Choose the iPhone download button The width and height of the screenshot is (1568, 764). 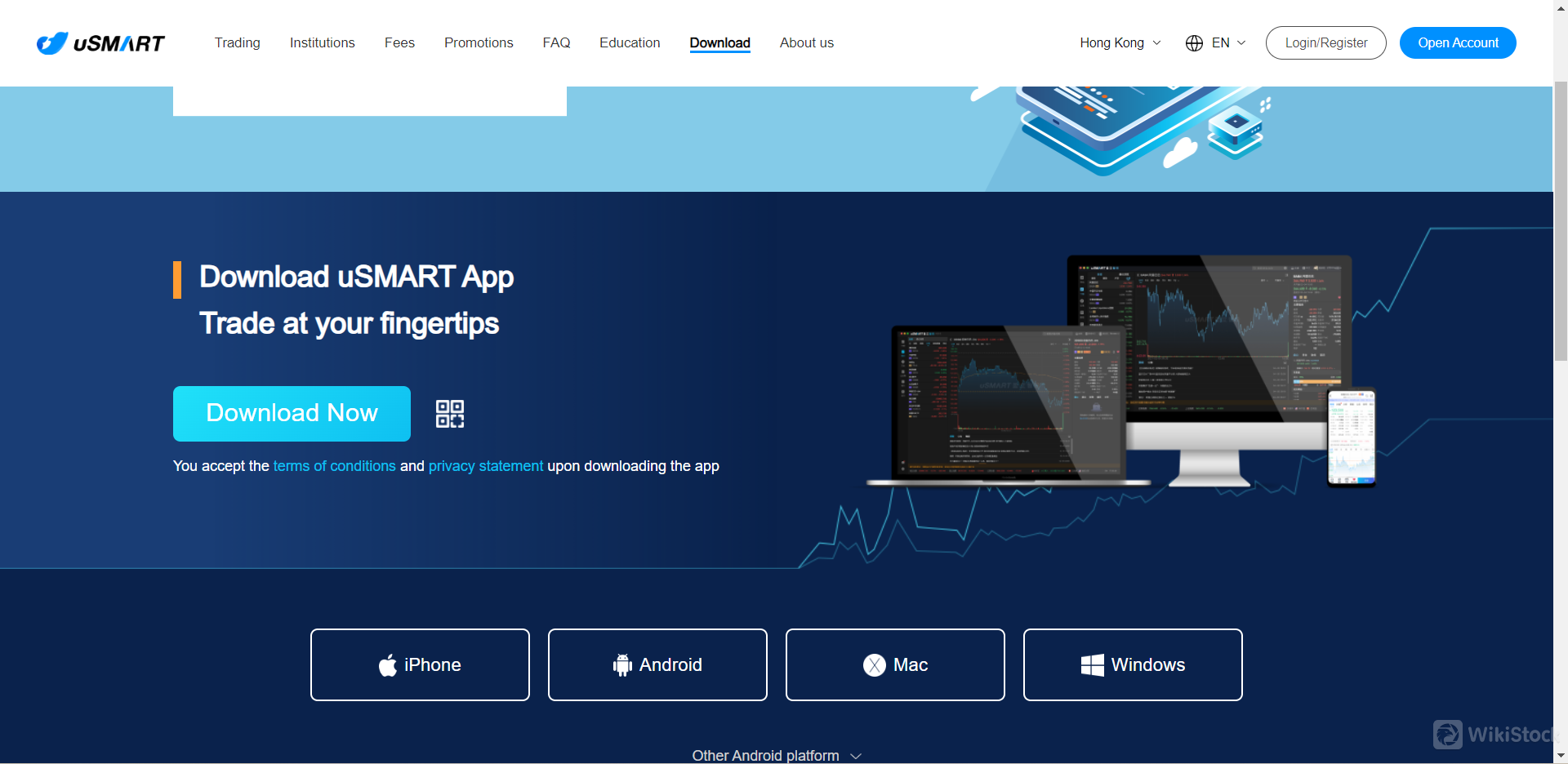click(420, 664)
